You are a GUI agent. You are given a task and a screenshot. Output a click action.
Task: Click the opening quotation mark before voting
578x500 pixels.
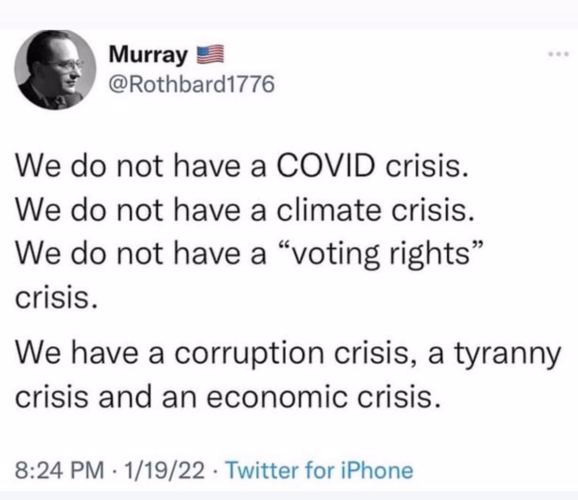coord(283,246)
